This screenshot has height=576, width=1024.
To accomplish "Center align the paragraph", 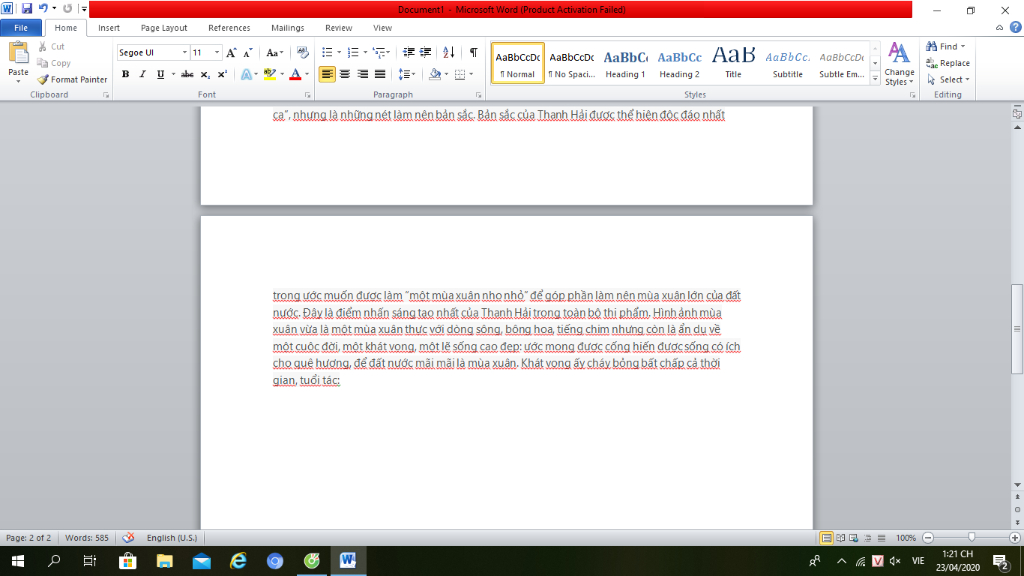I will pyautogui.click(x=345, y=74).
